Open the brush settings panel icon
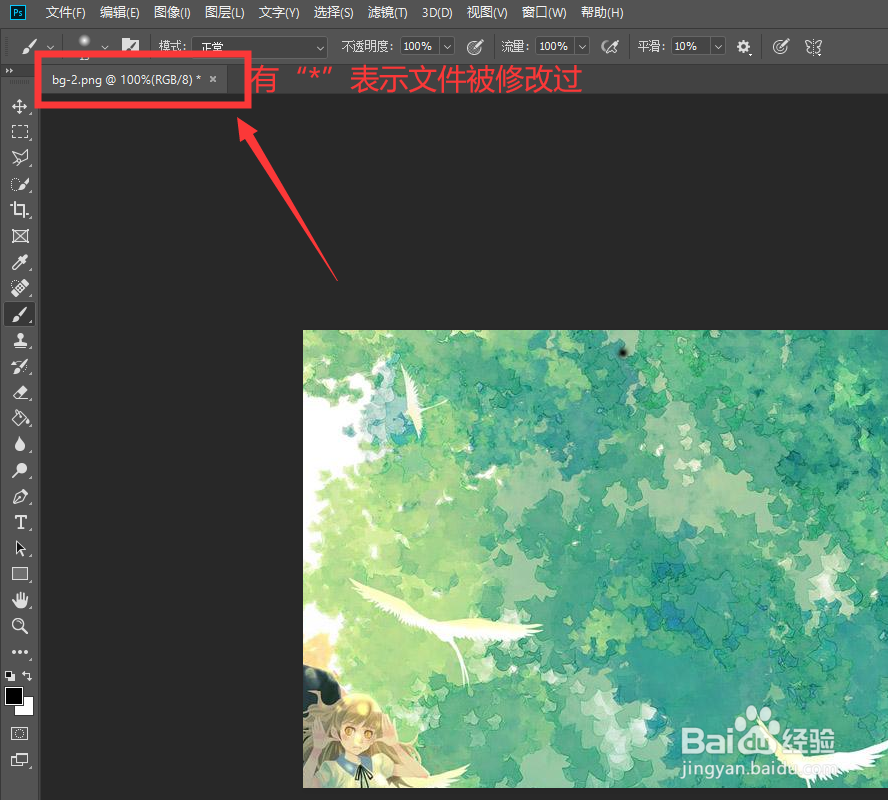This screenshot has height=800, width=888. 130,45
